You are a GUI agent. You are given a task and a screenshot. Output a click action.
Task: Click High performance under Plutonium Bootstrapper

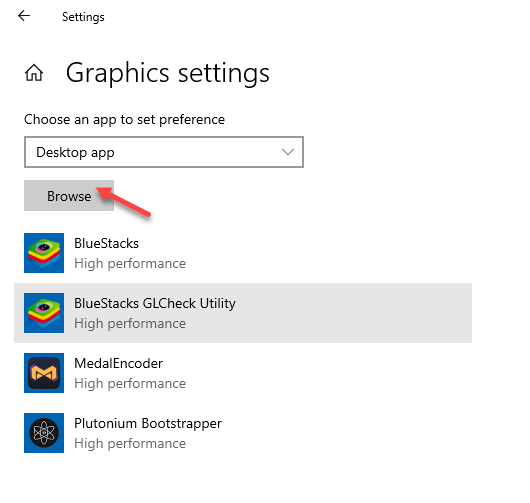pyautogui.click(x=130, y=444)
